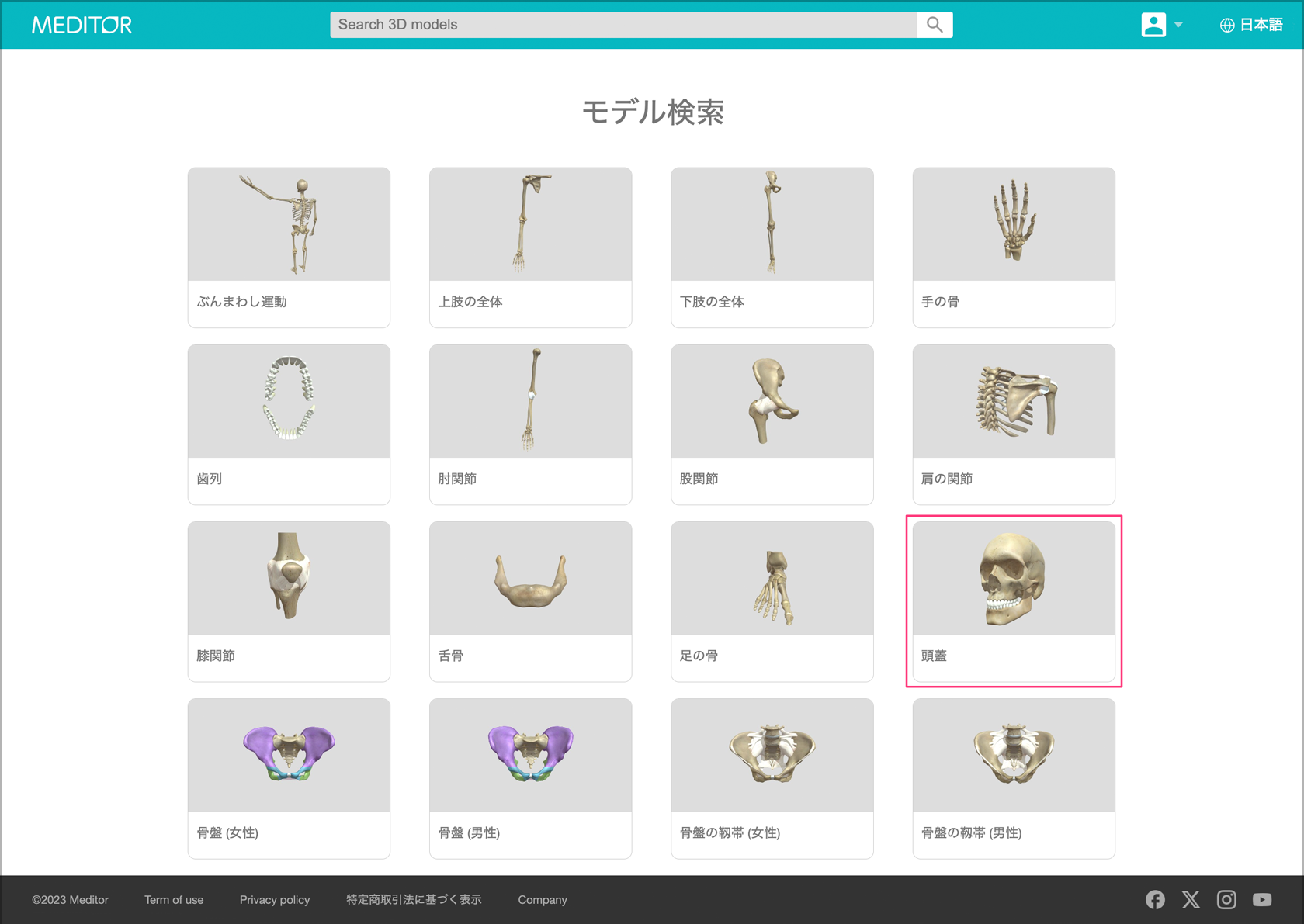The width and height of the screenshot is (1304, 924).
Task: Click the search magnifier icon
Action: tap(935, 25)
